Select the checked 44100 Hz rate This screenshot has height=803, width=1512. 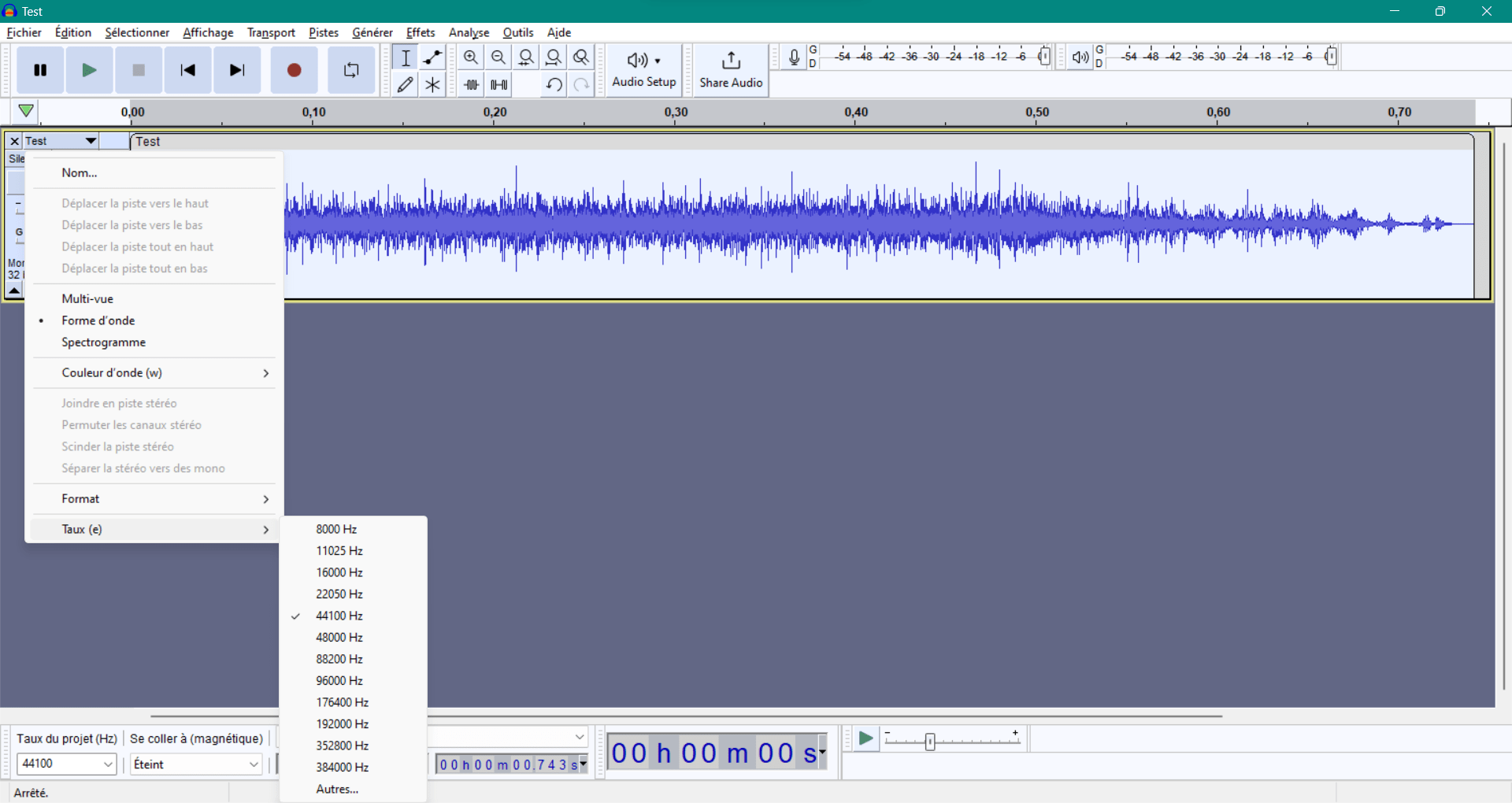pyautogui.click(x=353, y=616)
